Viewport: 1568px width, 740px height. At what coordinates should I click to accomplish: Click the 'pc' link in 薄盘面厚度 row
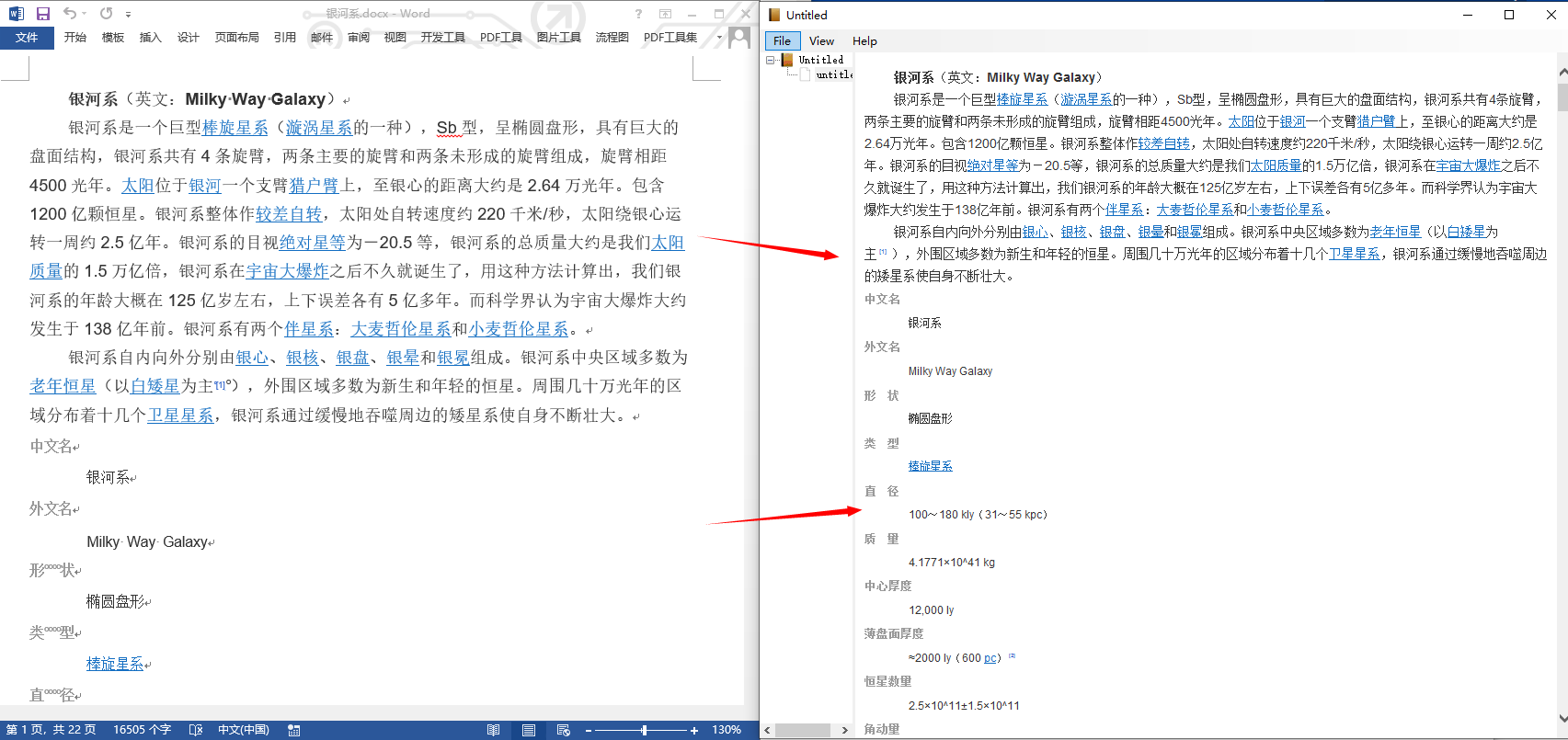tap(990, 658)
